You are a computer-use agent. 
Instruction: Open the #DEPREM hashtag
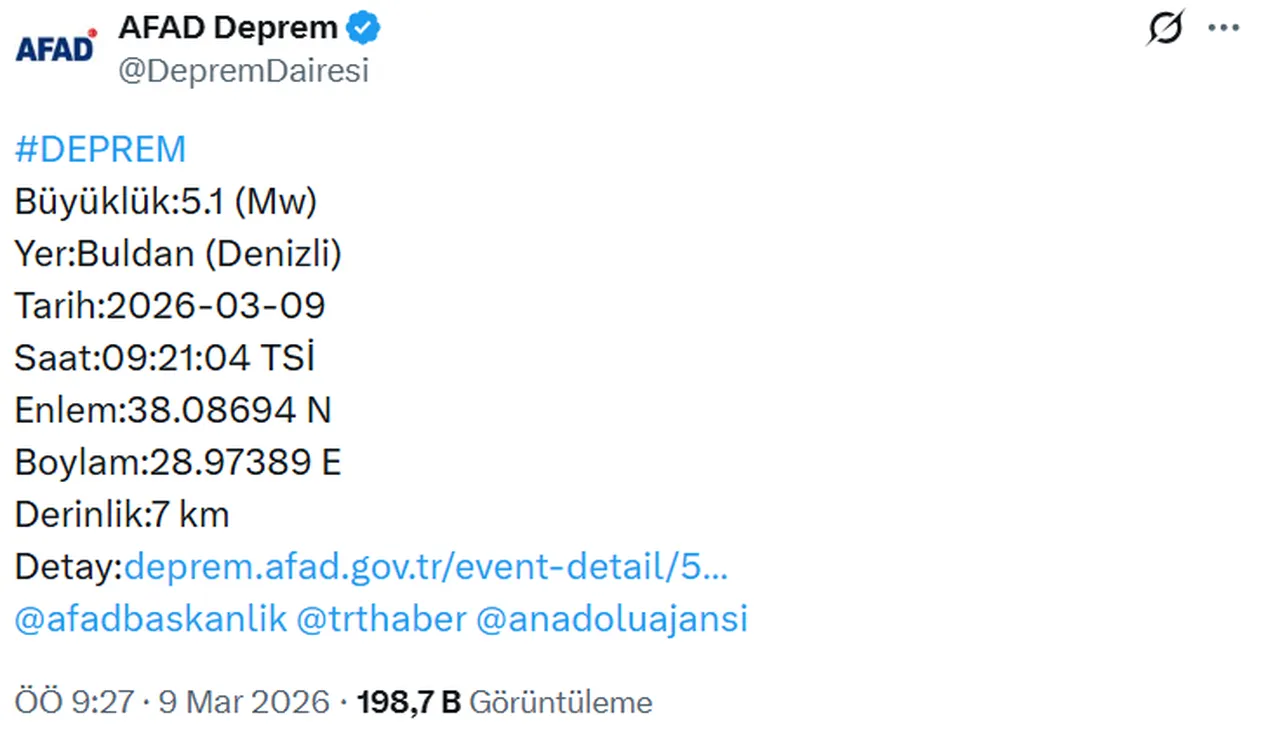tap(99, 148)
